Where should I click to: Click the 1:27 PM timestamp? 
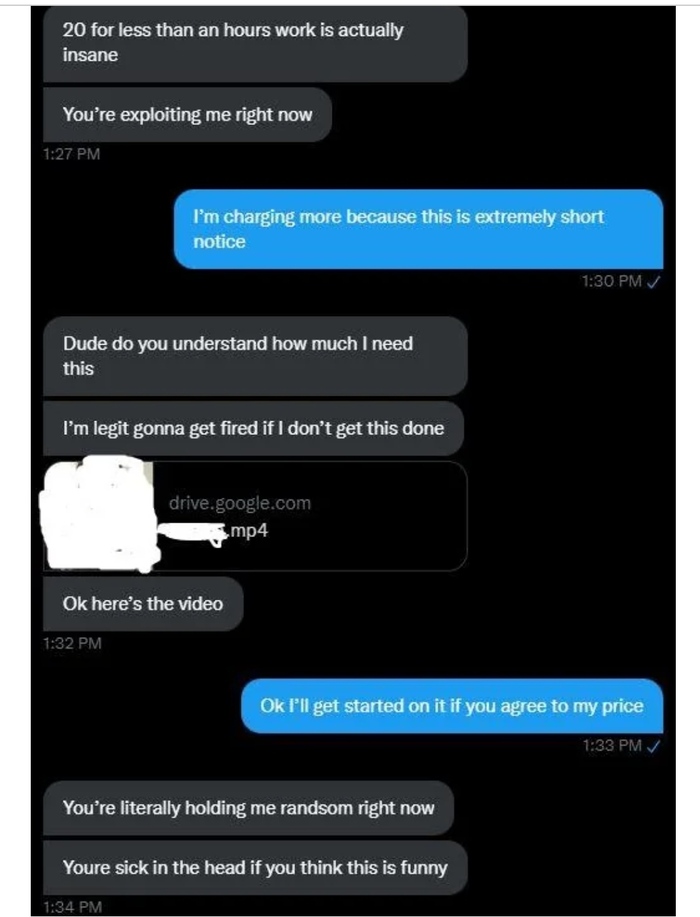click(71, 154)
